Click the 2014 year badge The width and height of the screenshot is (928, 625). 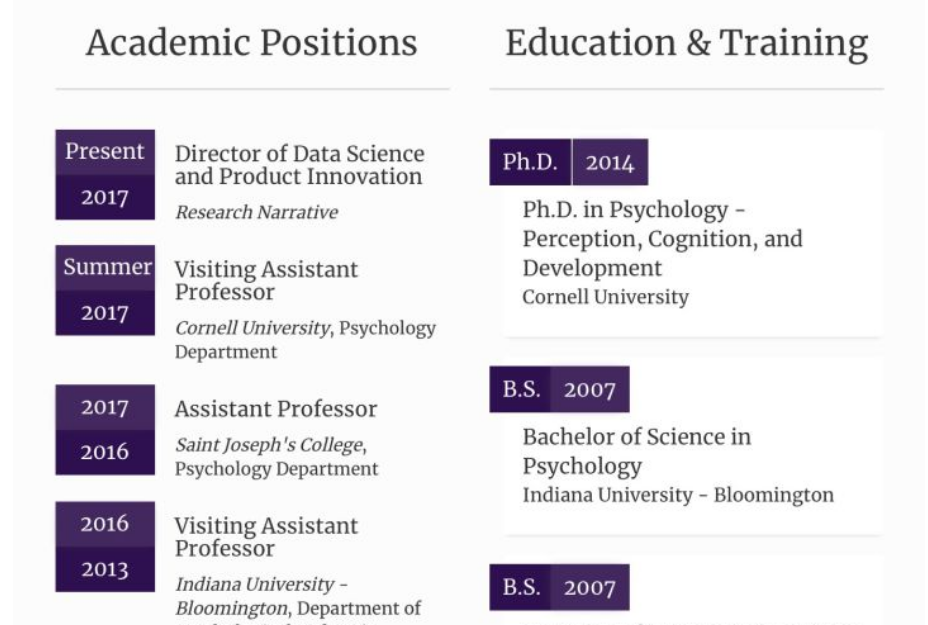(x=610, y=162)
